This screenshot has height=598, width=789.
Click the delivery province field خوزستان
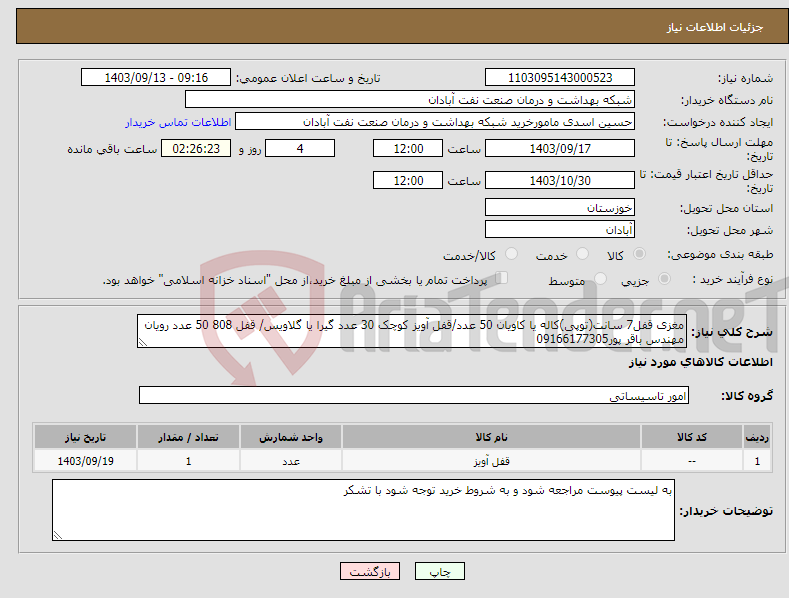coord(560,207)
